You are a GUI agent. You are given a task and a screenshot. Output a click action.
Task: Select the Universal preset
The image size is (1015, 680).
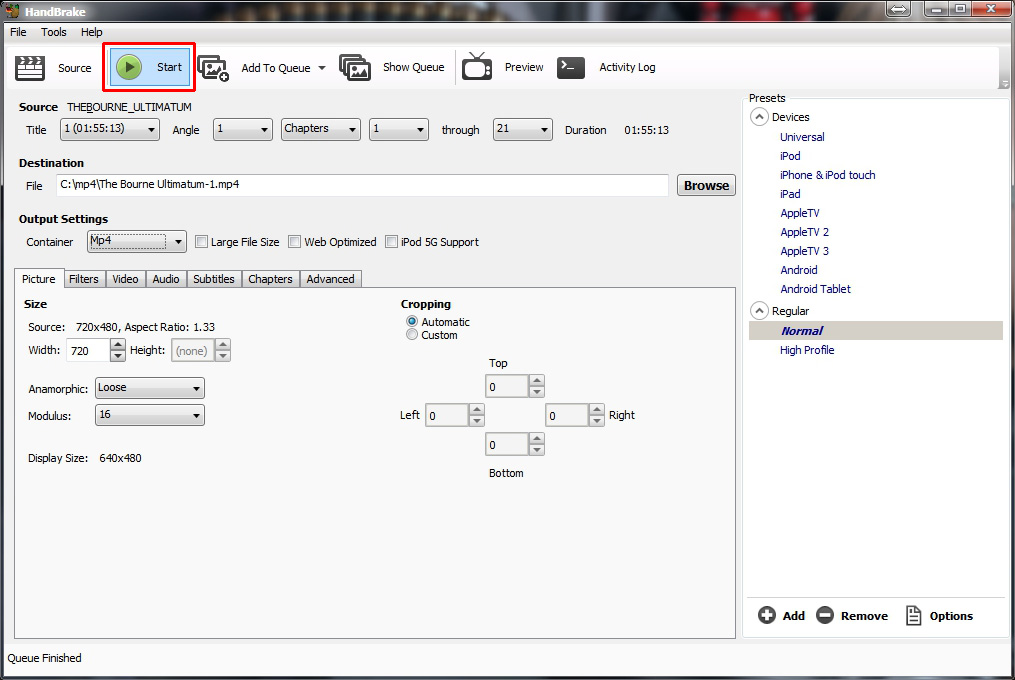(x=802, y=137)
